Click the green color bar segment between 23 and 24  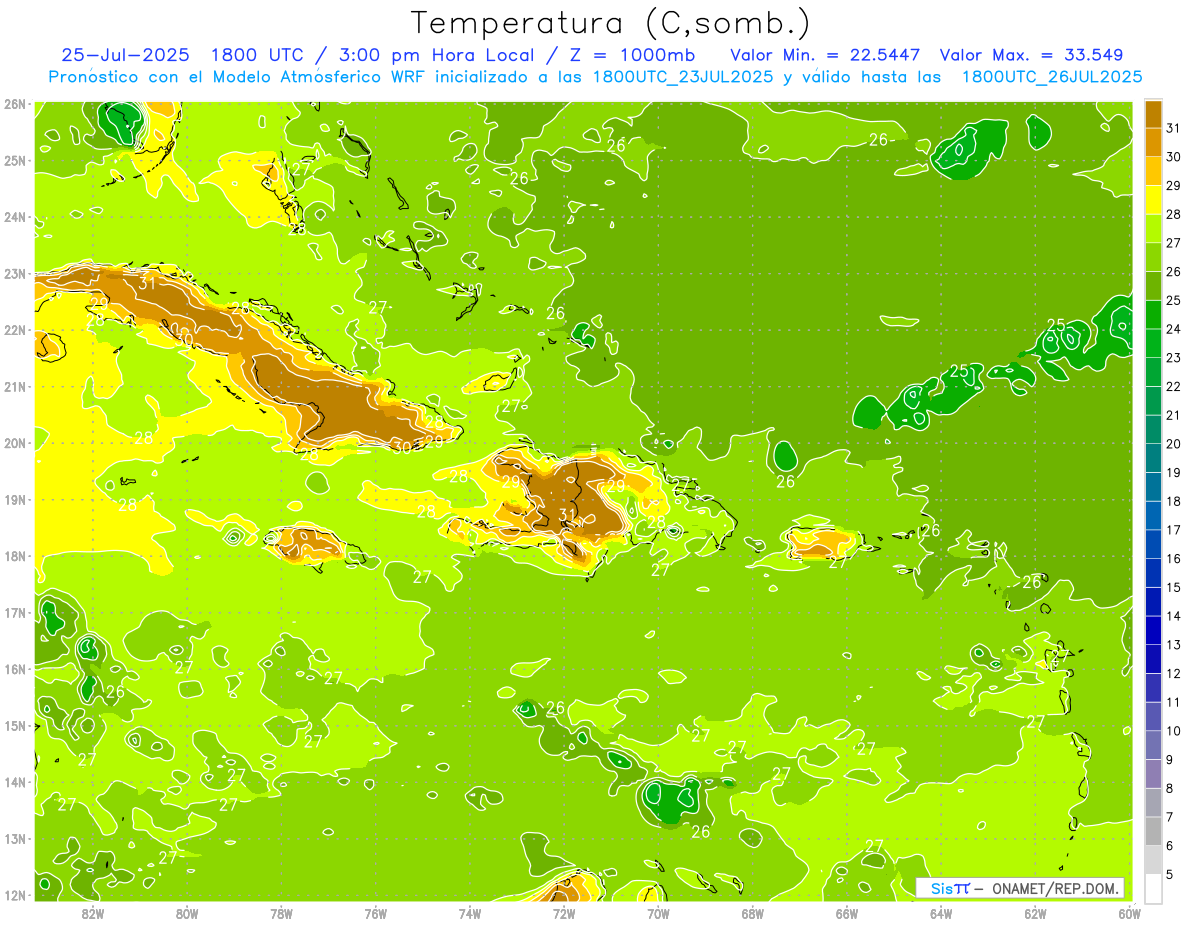(1153, 343)
